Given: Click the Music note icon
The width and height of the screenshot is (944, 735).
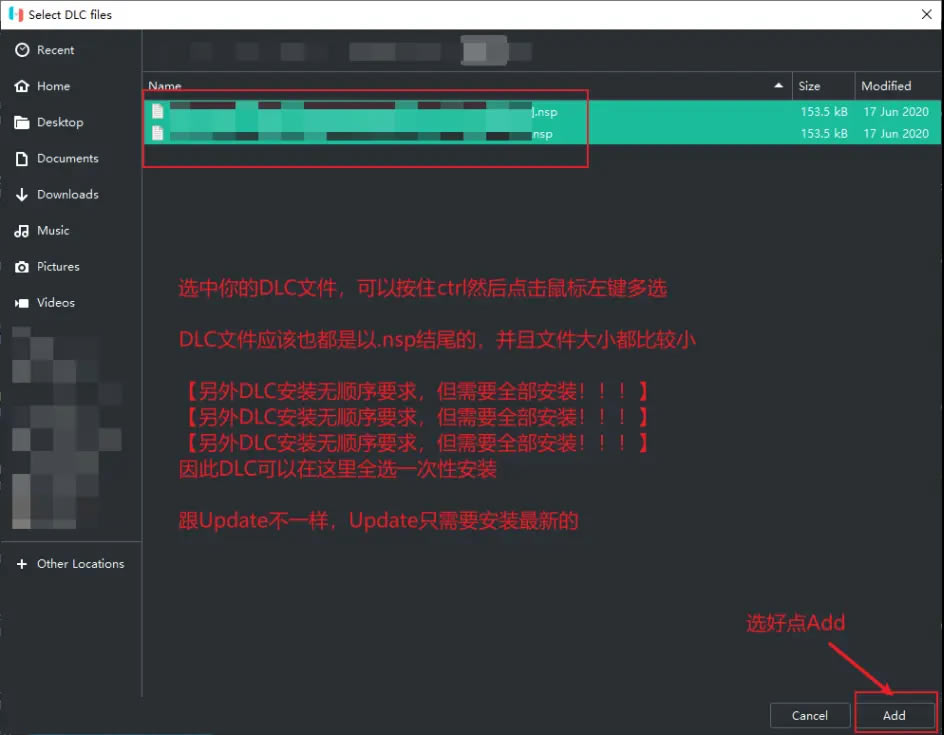Looking at the screenshot, I should [22, 231].
